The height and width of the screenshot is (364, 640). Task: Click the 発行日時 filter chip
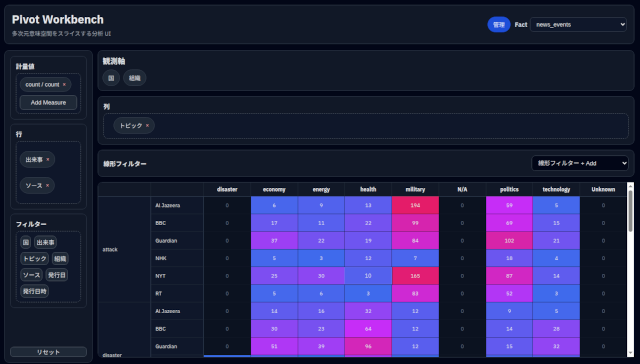click(34, 291)
